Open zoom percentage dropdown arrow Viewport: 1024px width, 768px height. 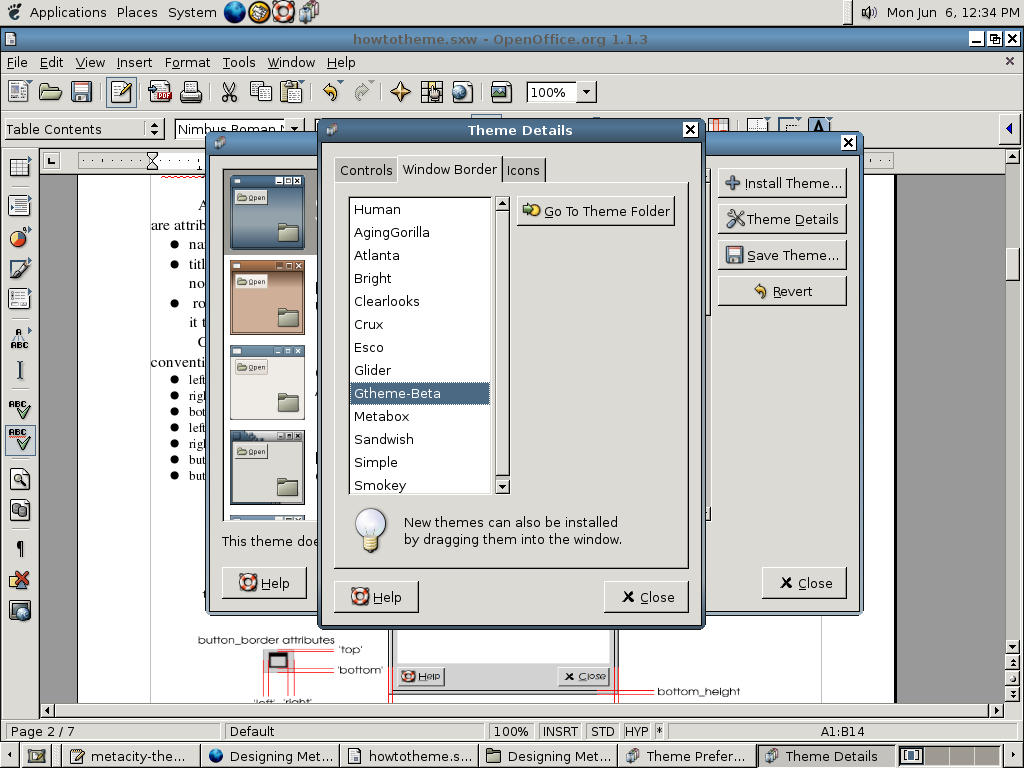pos(586,92)
